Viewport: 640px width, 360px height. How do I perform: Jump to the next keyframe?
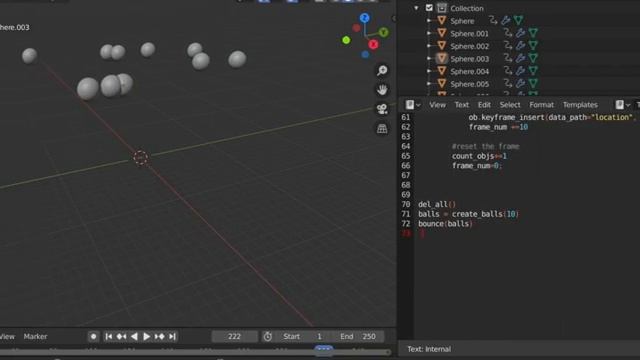click(x=160, y=336)
